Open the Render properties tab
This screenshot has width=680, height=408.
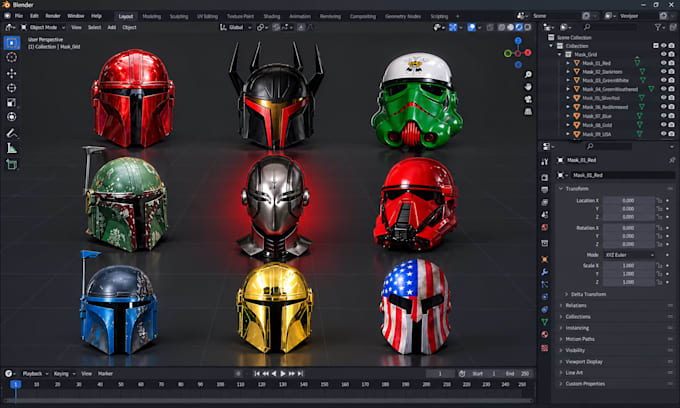point(545,177)
